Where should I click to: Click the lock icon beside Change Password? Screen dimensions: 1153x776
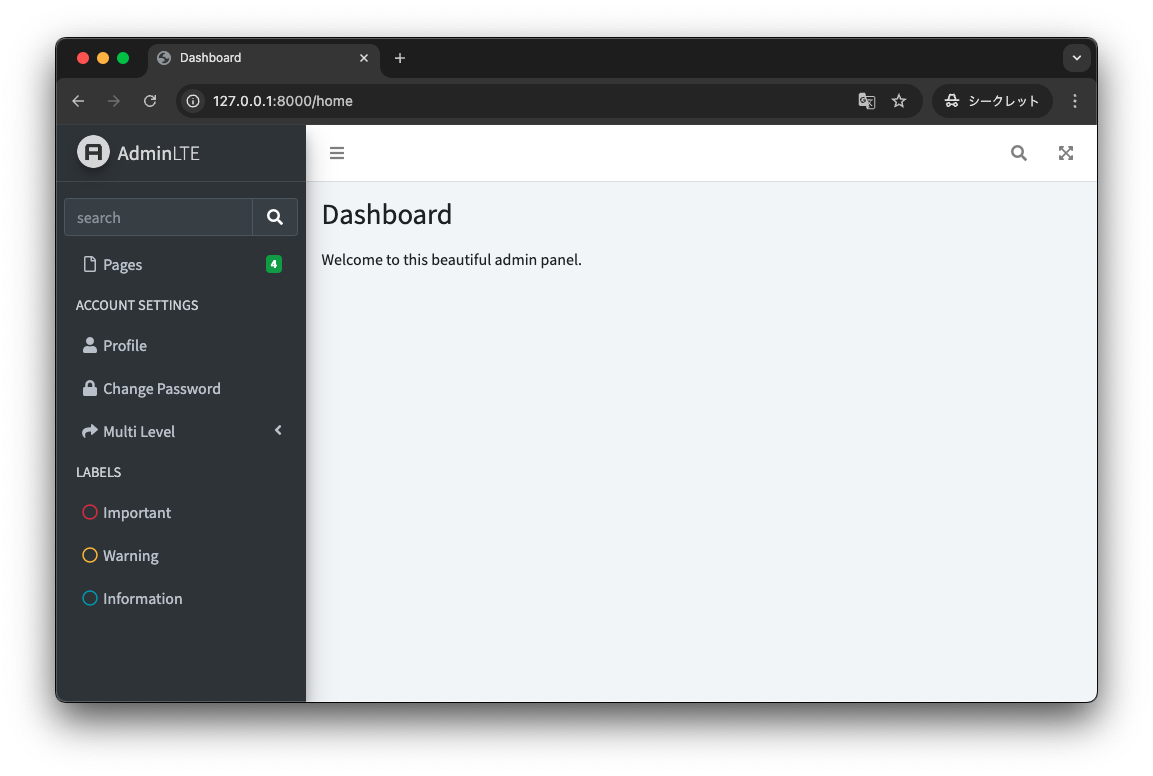click(x=90, y=388)
